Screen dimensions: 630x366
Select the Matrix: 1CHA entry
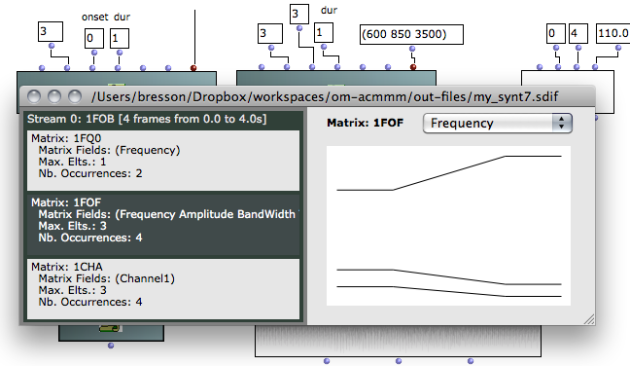point(163,289)
